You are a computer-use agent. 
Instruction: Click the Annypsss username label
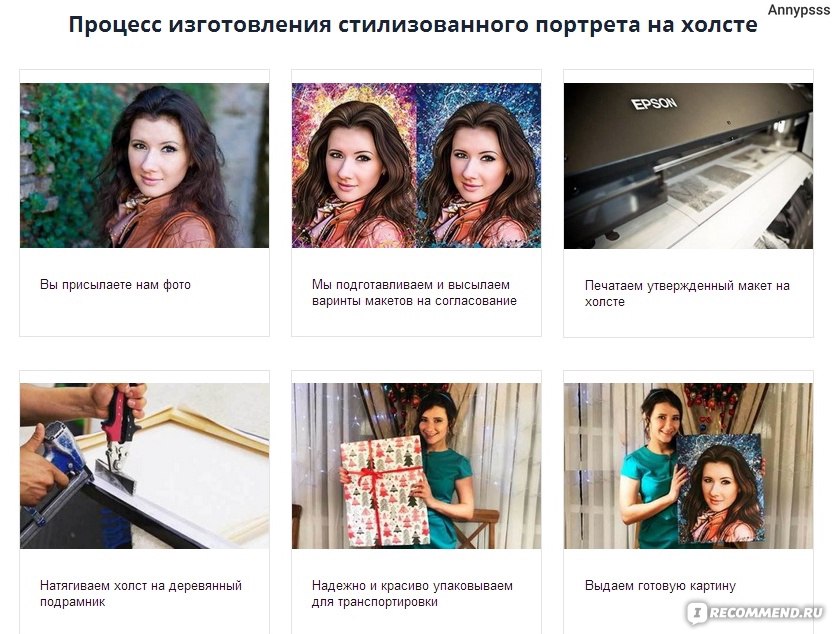(799, 10)
